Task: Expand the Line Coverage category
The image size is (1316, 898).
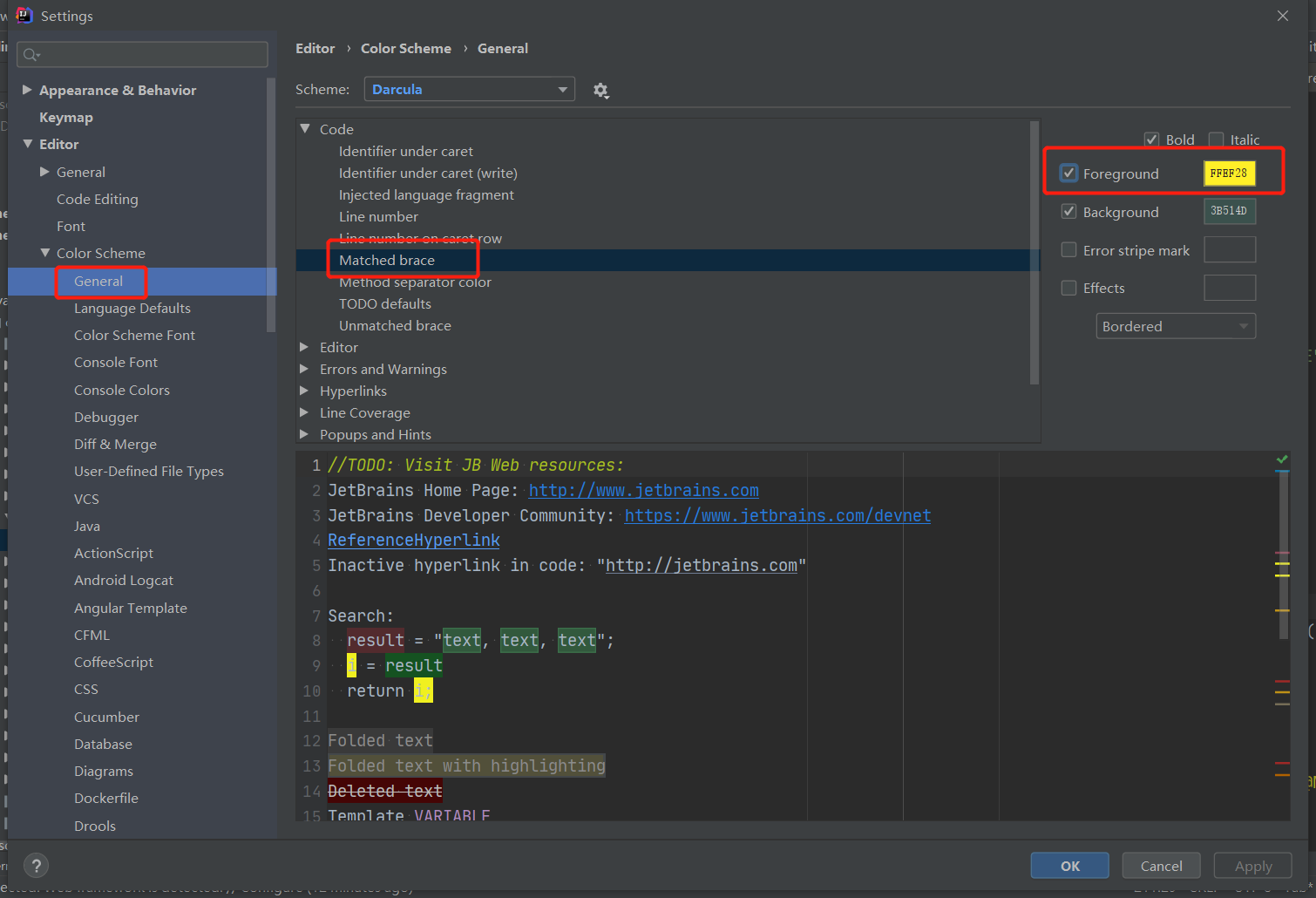Action: tap(305, 412)
